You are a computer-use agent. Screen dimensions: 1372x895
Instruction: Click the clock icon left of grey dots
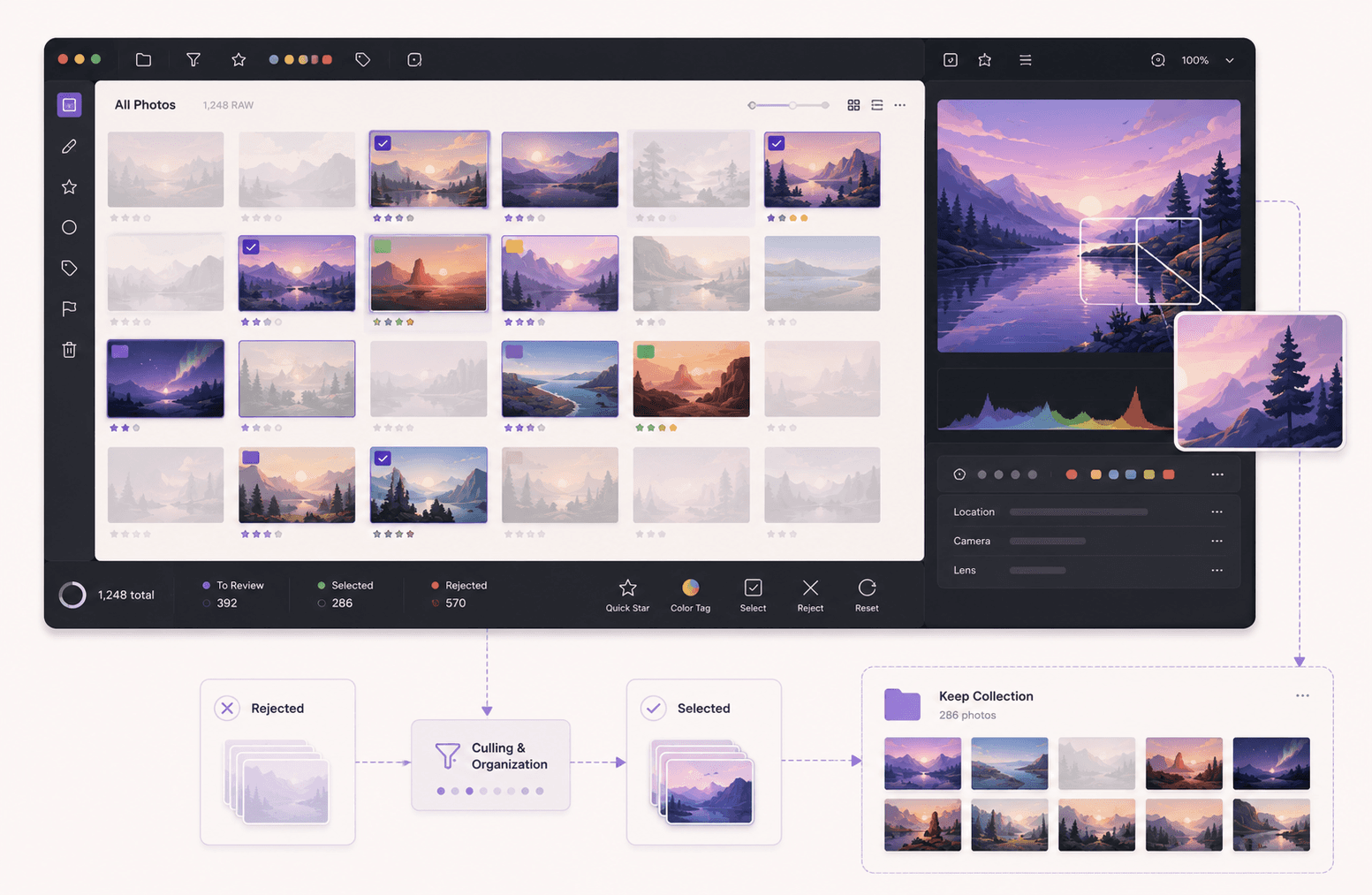[x=959, y=474]
